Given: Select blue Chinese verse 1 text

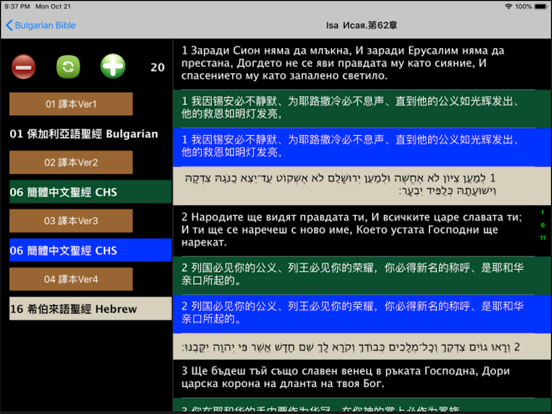Looking at the screenshot, I should click(362, 147).
